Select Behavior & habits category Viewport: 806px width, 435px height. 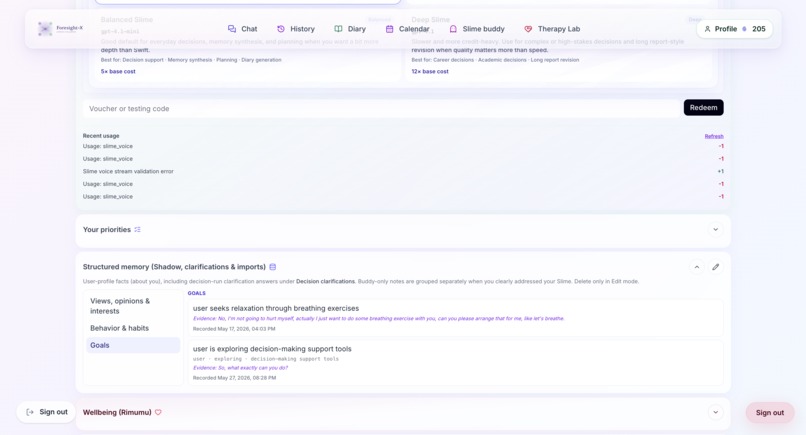[x=133, y=328]
